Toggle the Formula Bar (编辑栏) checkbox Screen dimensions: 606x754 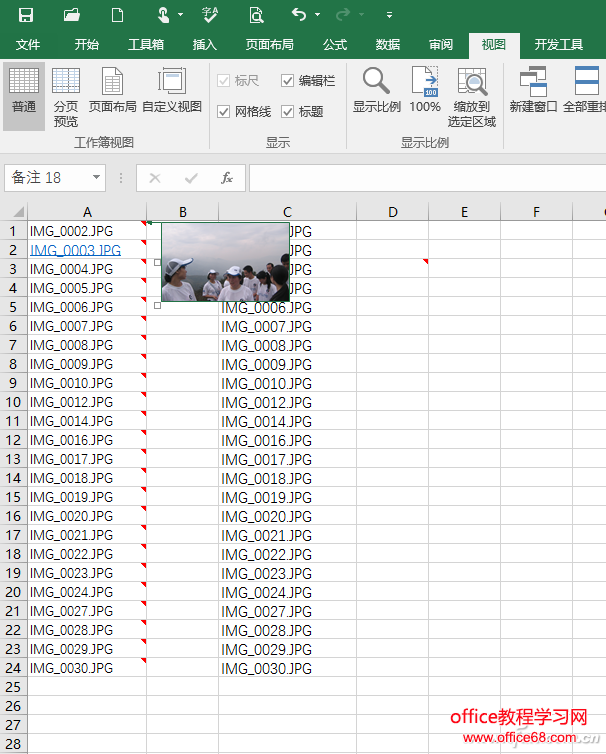click(288, 81)
